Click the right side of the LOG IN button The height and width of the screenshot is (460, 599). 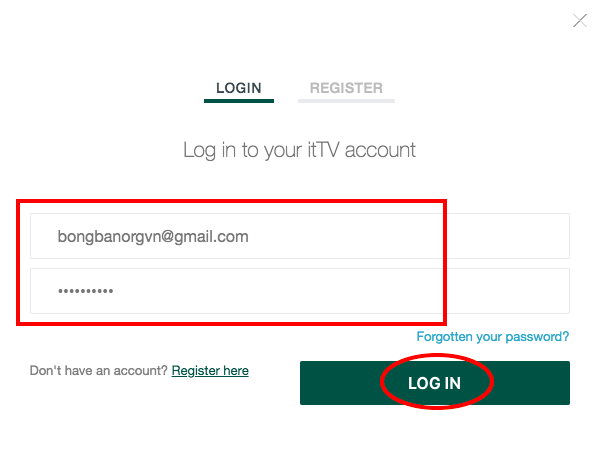(x=531, y=383)
